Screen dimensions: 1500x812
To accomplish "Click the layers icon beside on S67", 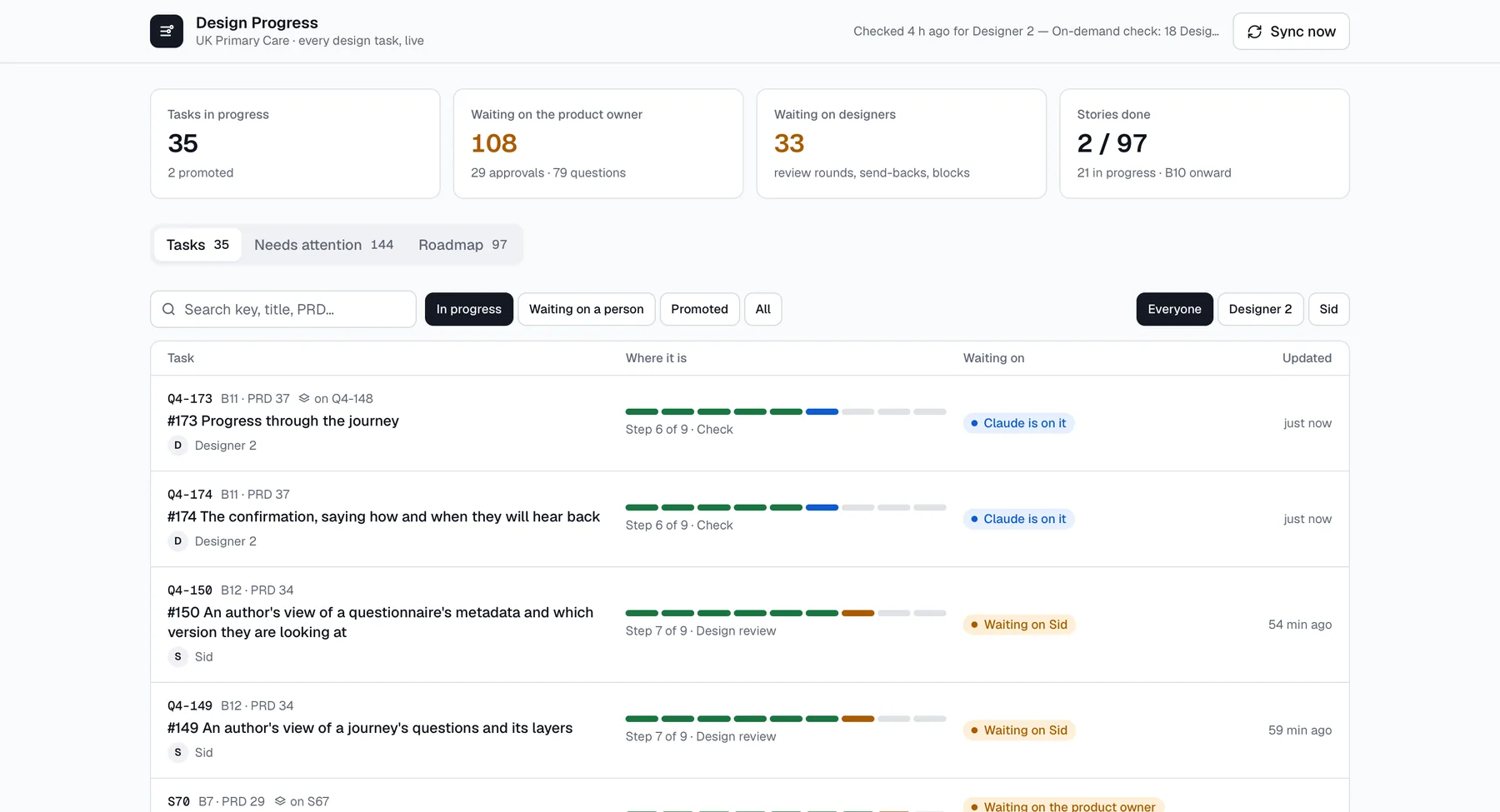I will coord(280,801).
